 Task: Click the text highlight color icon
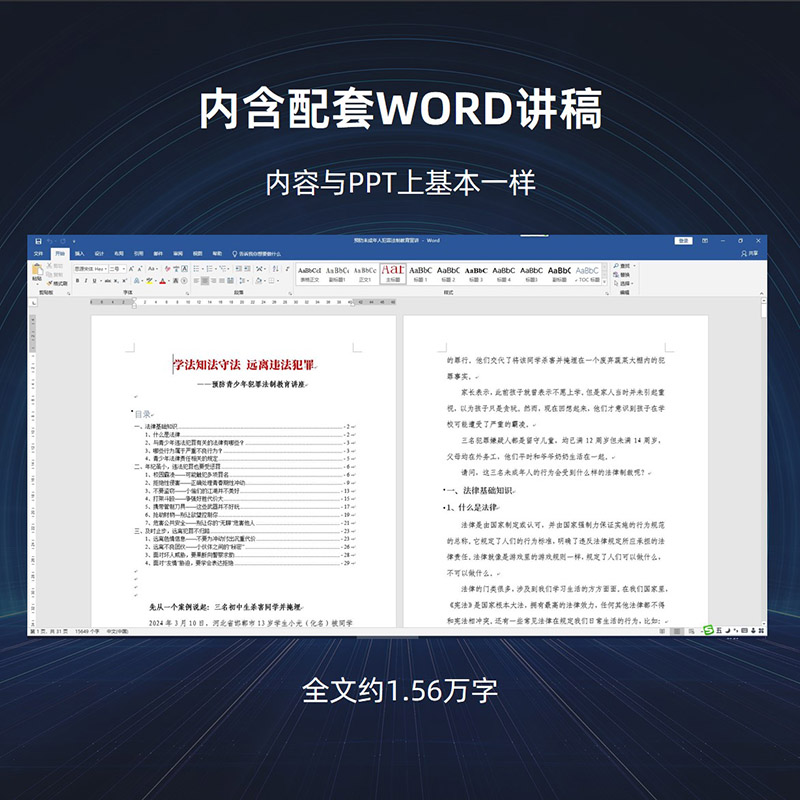(x=149, y=281)
